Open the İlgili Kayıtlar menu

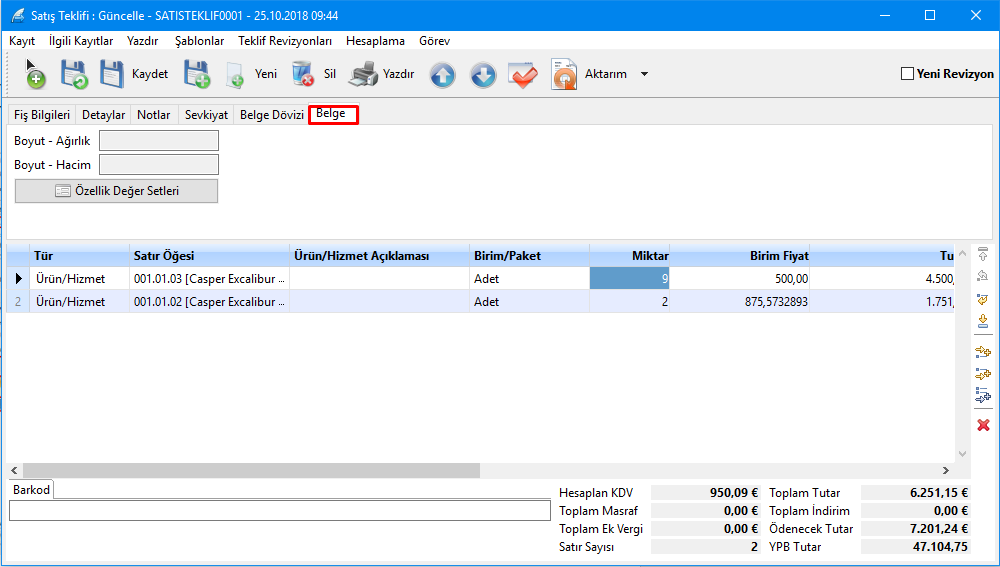point(81,41)
